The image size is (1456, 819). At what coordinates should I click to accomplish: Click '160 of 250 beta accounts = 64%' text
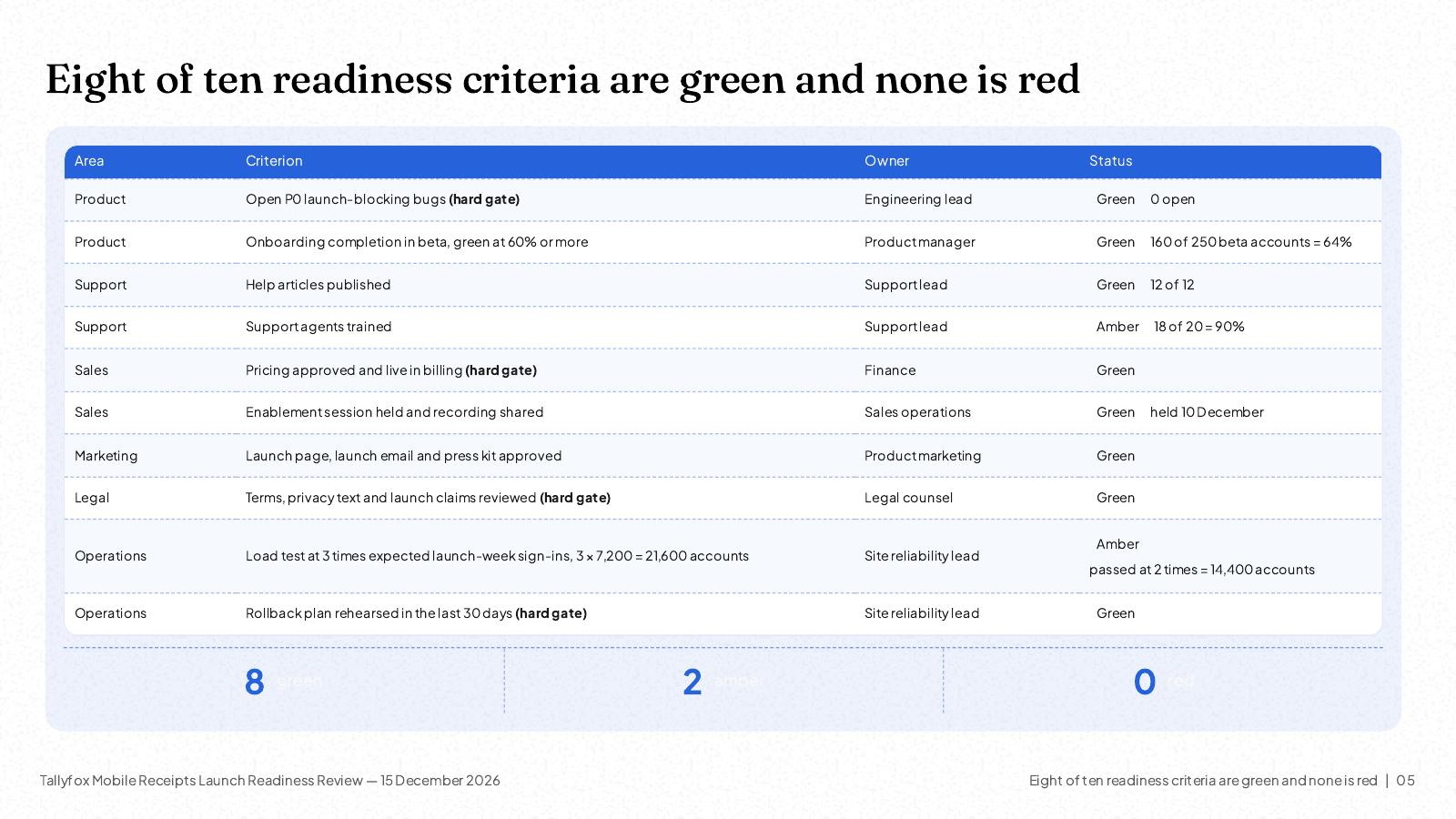coord(1251,242)
